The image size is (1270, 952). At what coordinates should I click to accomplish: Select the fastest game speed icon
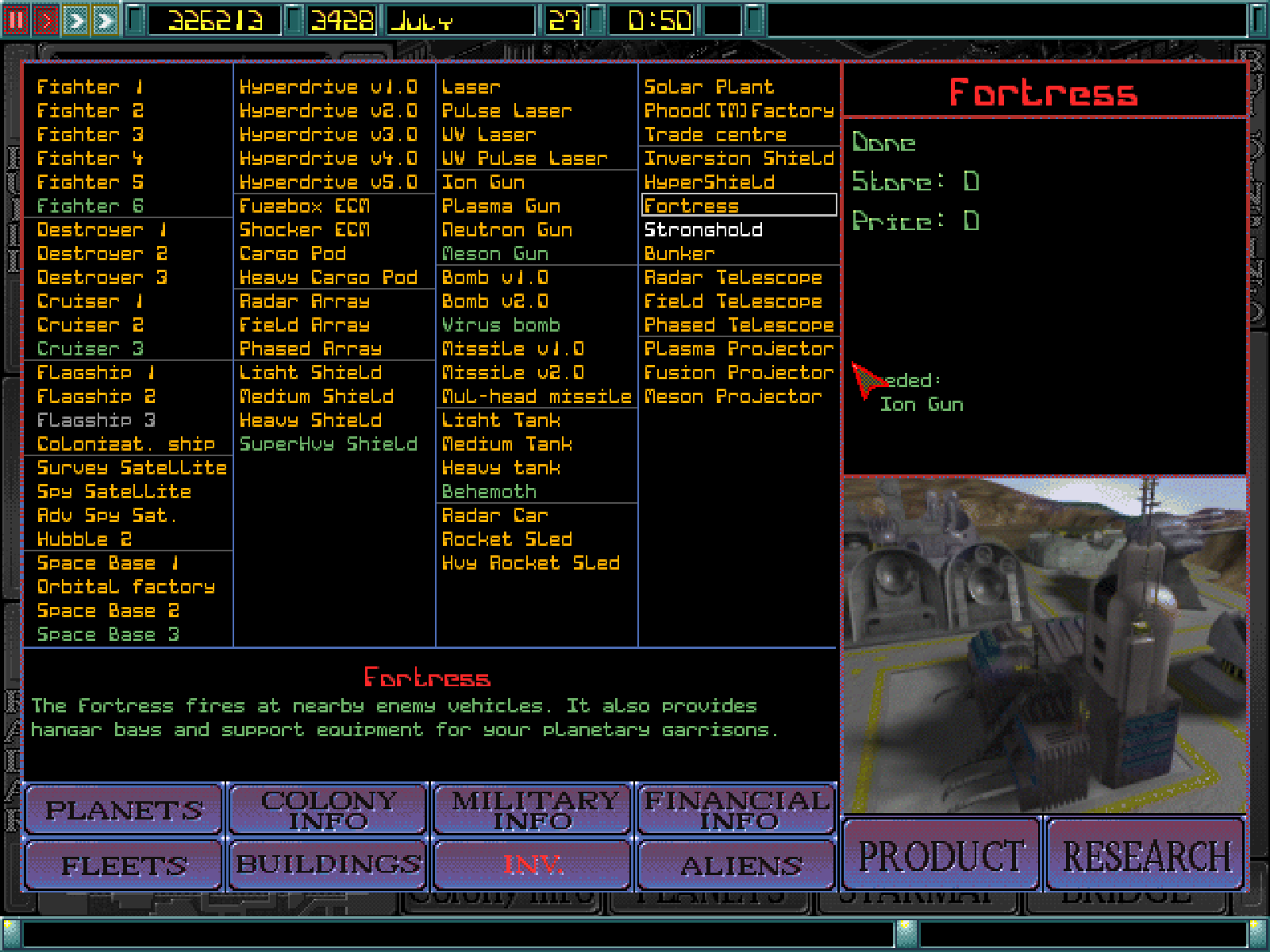[x=105, y=20]
